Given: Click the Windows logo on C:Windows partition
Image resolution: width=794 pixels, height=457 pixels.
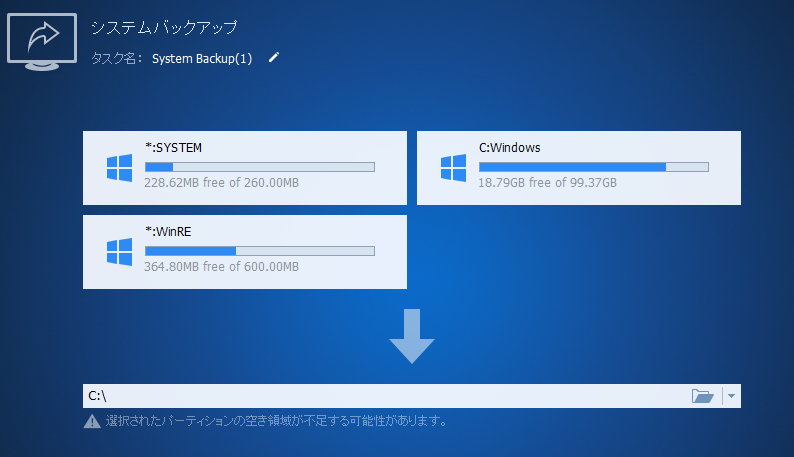Looking at the screenshot, I should click(x=453, y=168).
